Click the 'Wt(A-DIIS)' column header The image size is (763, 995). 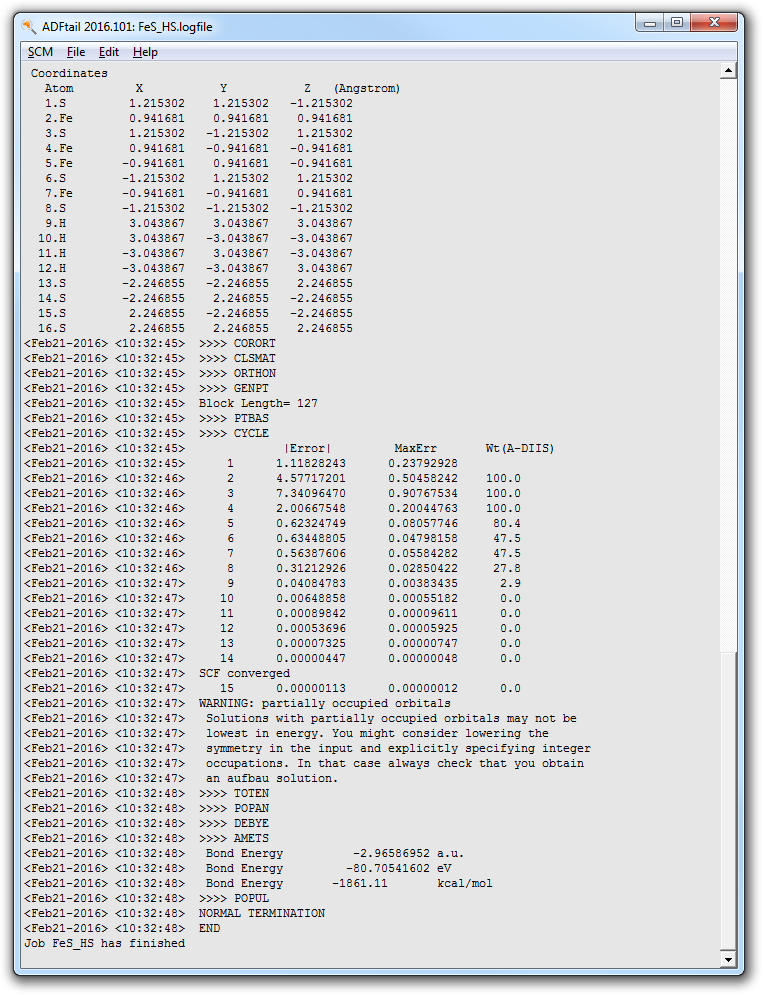(x=519, y=449)
